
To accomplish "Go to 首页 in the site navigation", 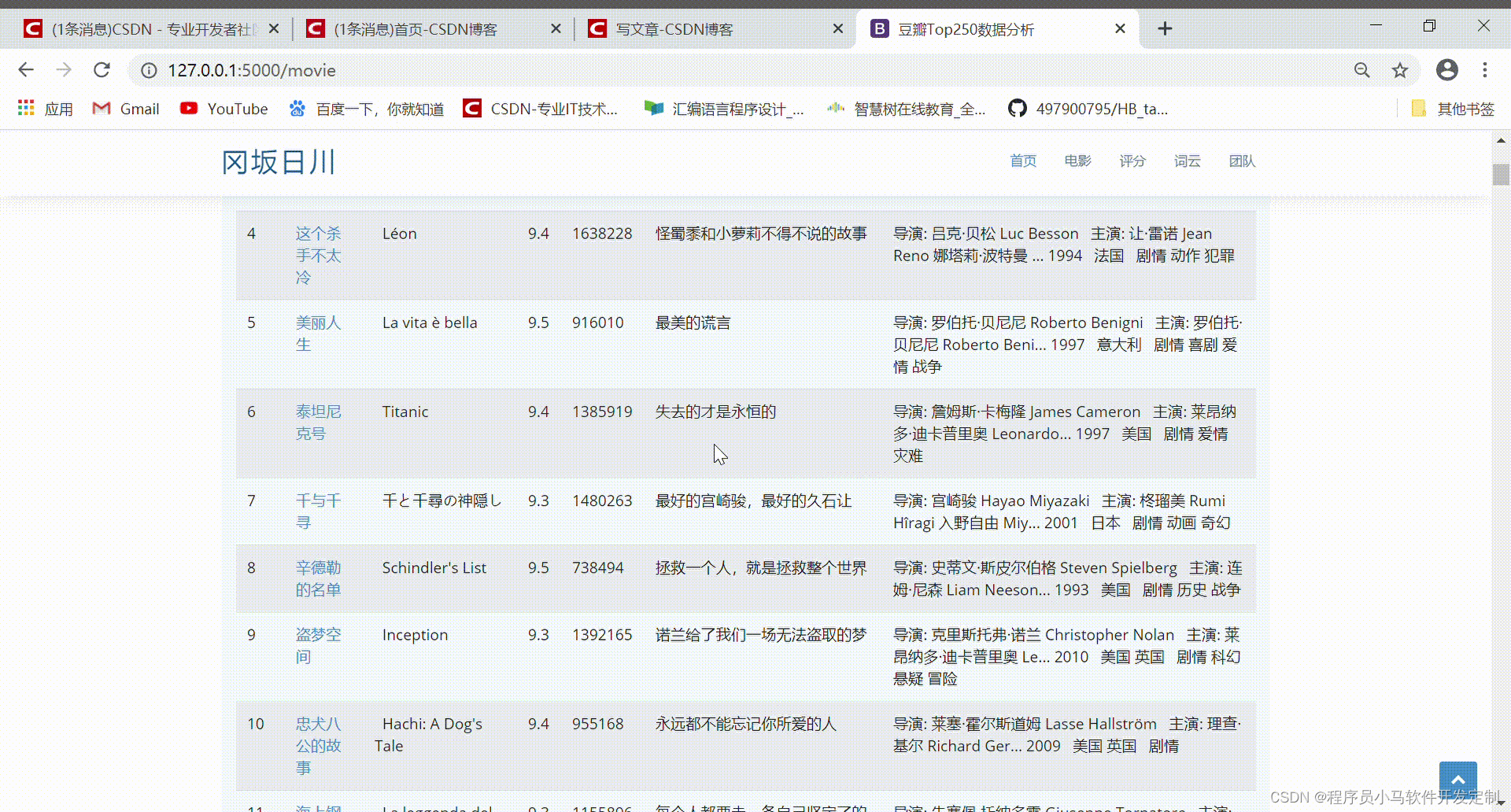I will click(x=1023, y=161).
